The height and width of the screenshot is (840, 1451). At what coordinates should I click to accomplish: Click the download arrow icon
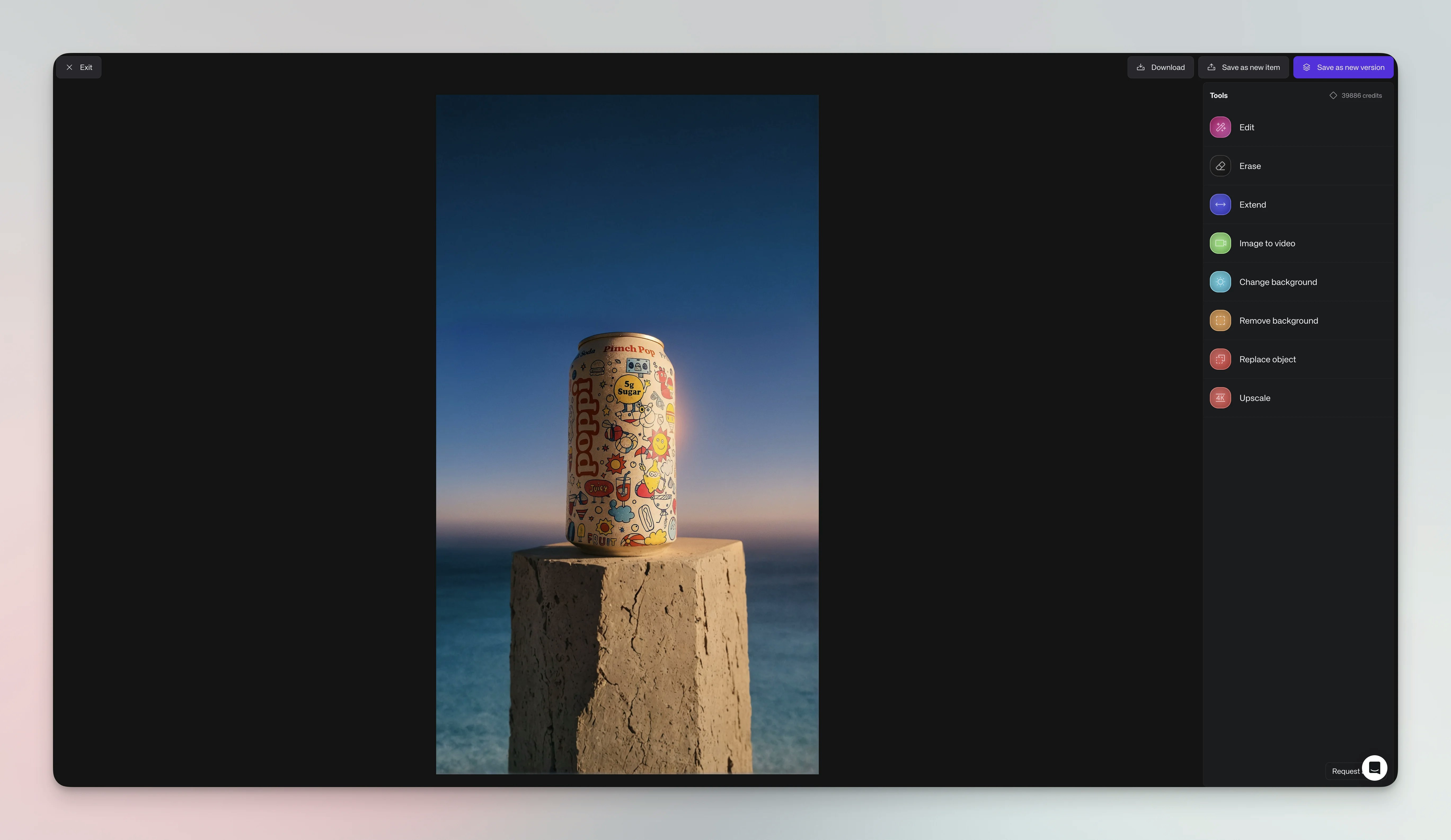pos(1140,67)
